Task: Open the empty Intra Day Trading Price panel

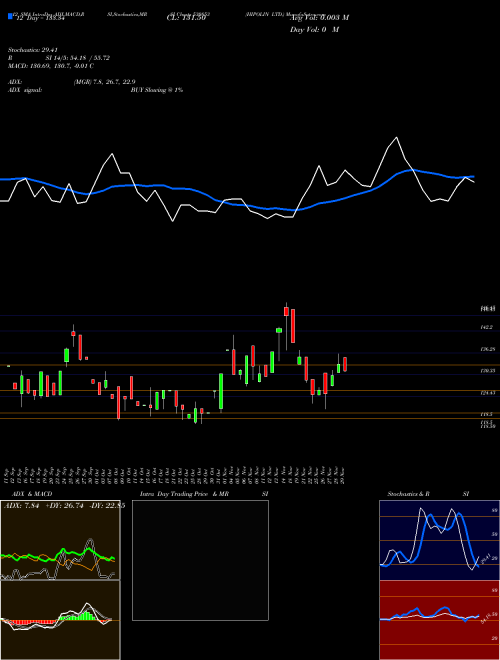Action: click(200, 560)
